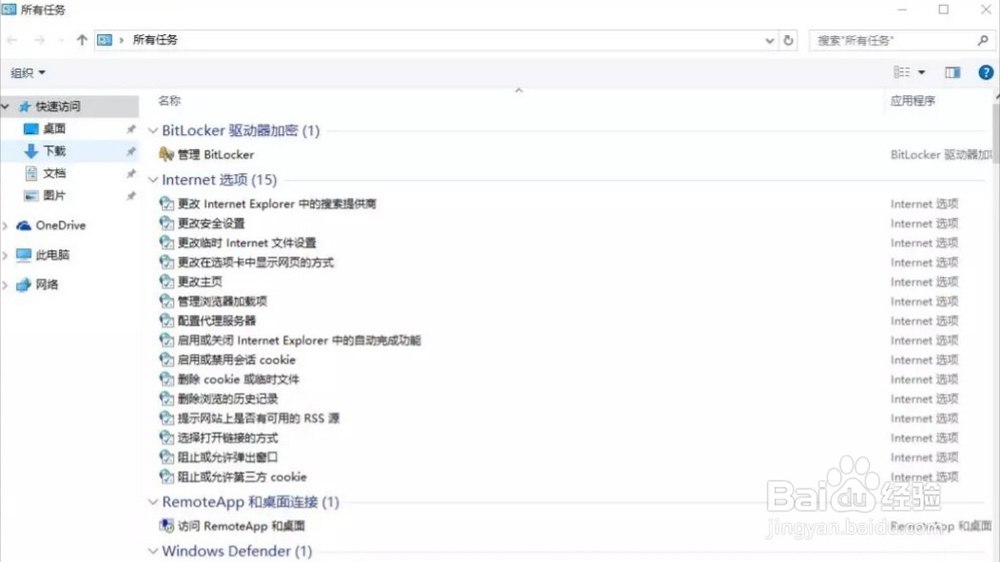The height and width of the screenshot is (562, 1000).
Task: Click the search magnifier icon
Action: pyautogui.click(x=983, y=40)
